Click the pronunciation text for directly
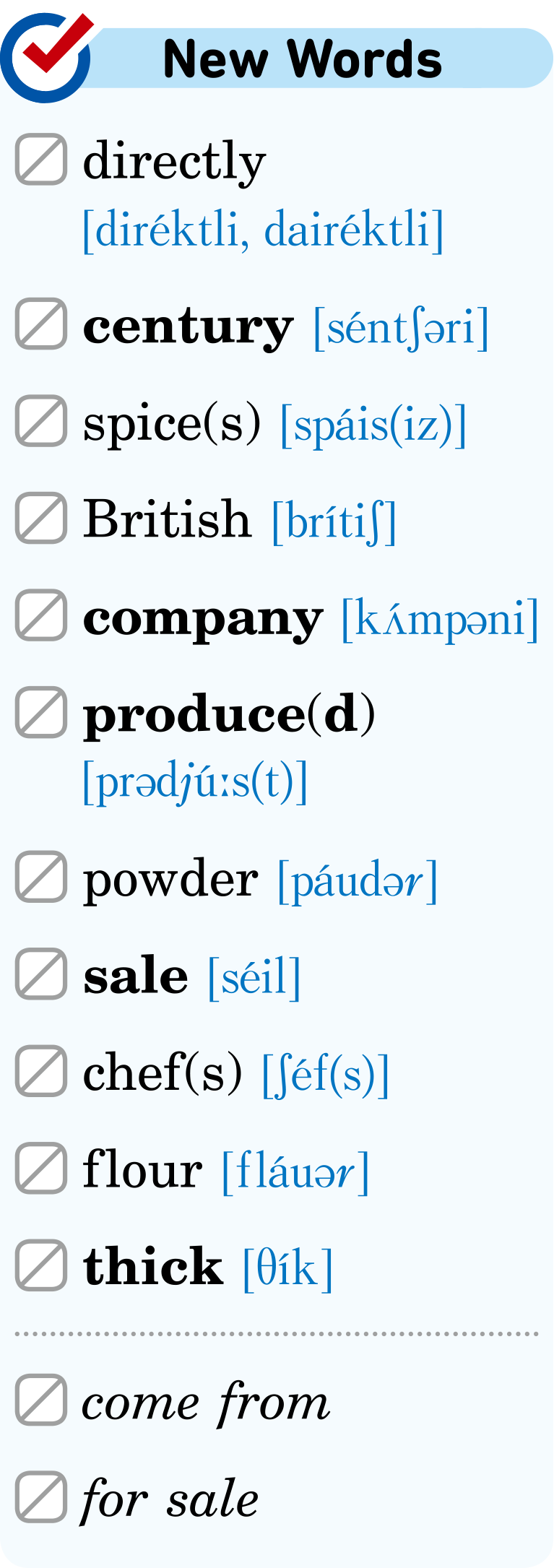The image size is (554, 1568). click(263, 230)
